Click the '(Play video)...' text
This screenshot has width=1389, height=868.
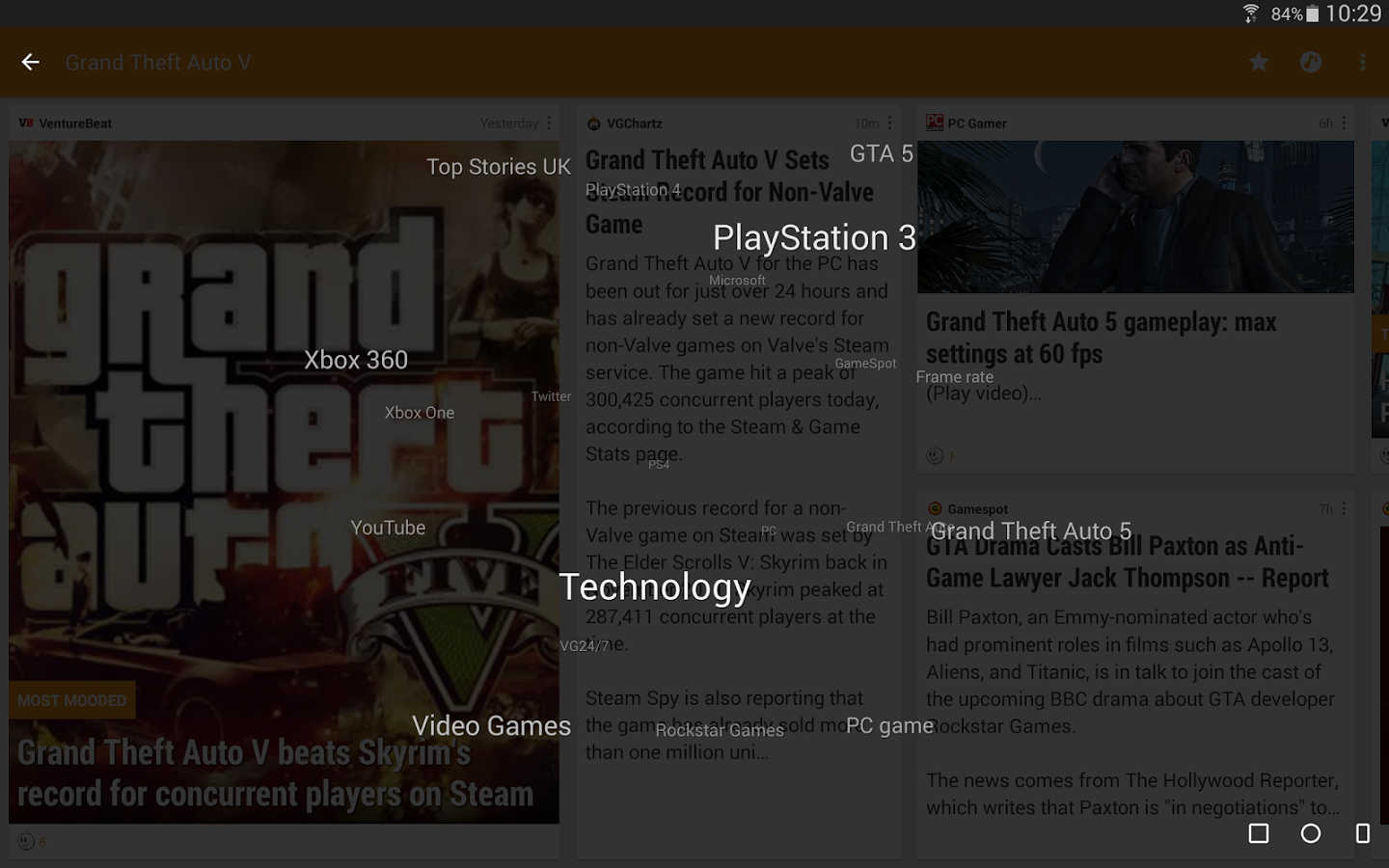(x=984, y=393)
